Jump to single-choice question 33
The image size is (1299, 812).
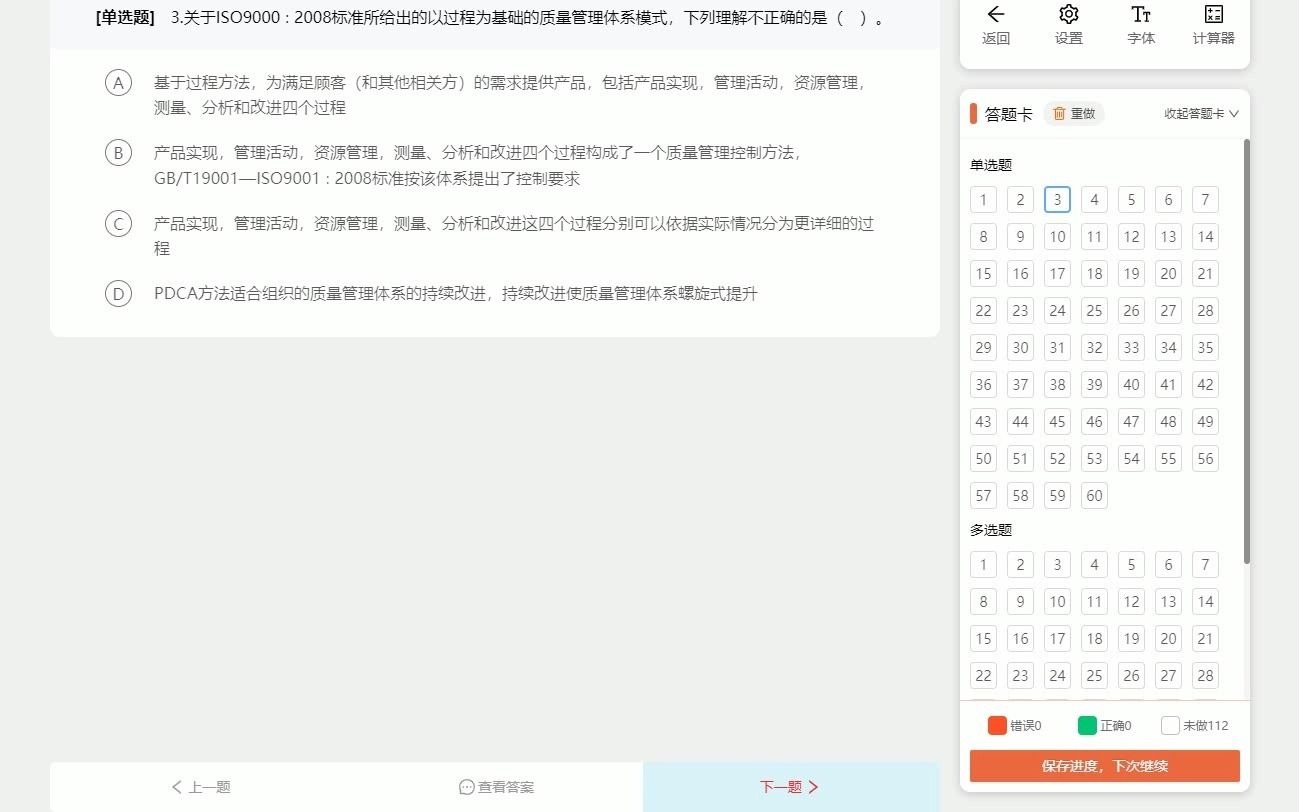tap(1131, 347)
